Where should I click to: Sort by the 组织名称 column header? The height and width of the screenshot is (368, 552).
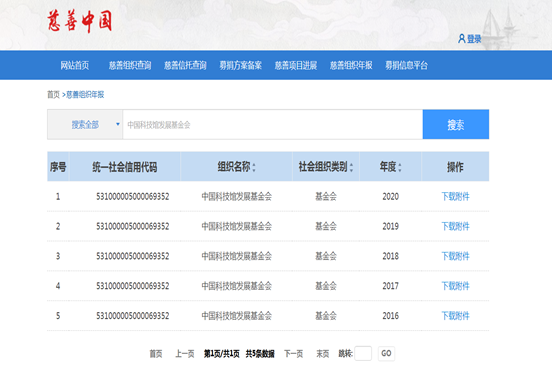(236, 167)
